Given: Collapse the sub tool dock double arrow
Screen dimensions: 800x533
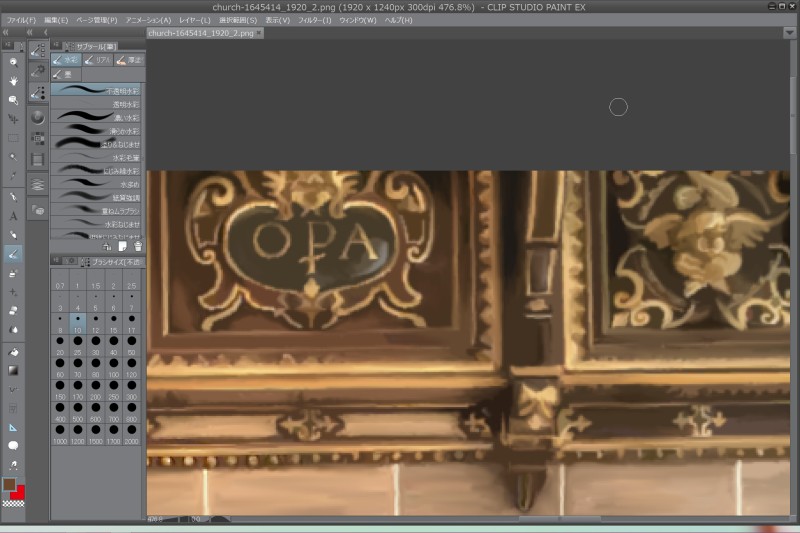Looking at the screenshot, I should pyautogui.click(x=30, y=33).
